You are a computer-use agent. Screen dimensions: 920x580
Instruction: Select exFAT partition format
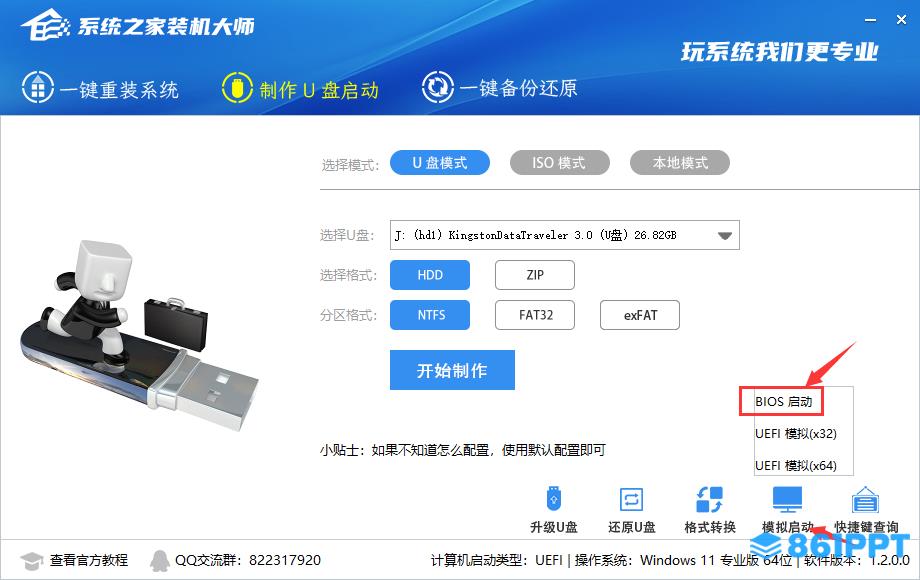[640, 315]
